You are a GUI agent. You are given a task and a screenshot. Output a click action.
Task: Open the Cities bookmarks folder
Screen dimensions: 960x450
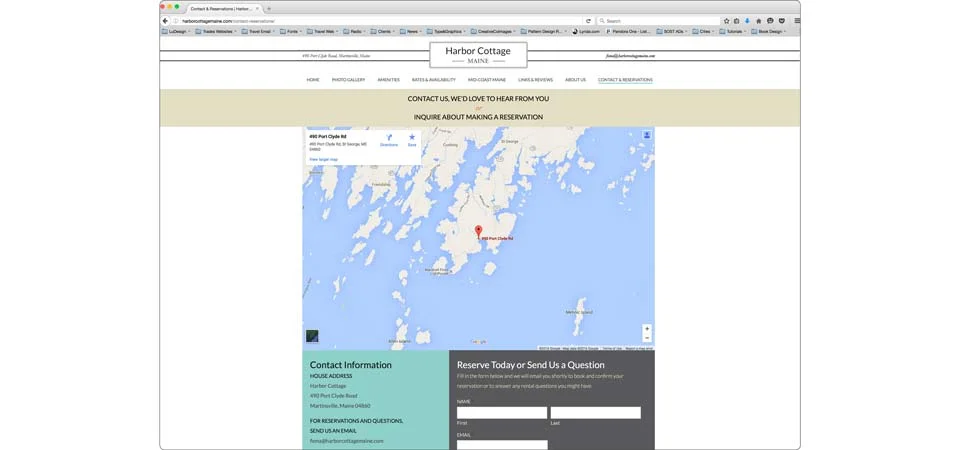point(703,31)
